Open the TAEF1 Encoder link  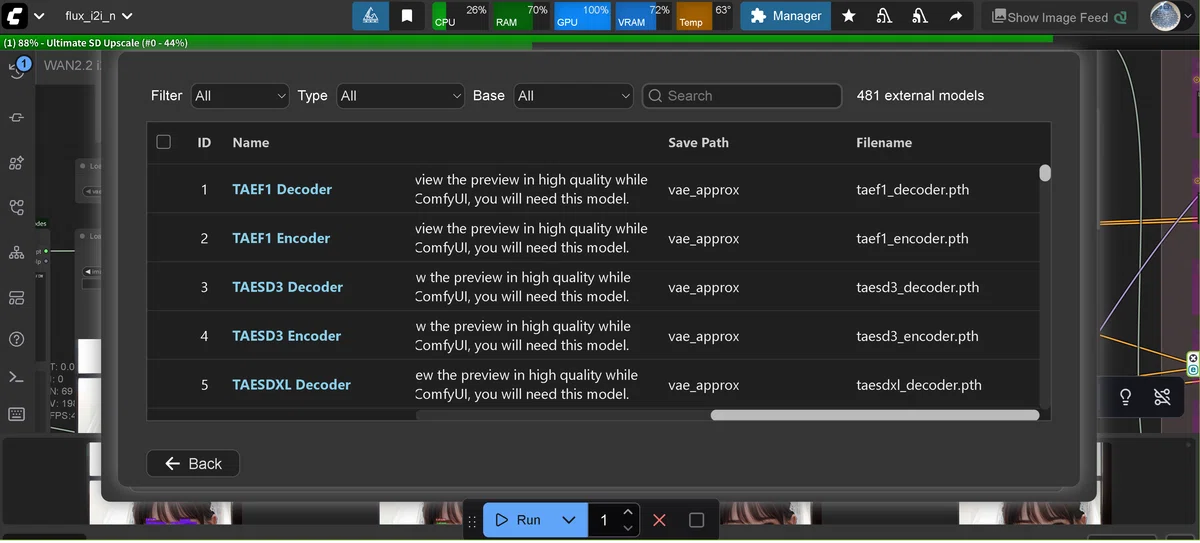[x=281, y=238]
